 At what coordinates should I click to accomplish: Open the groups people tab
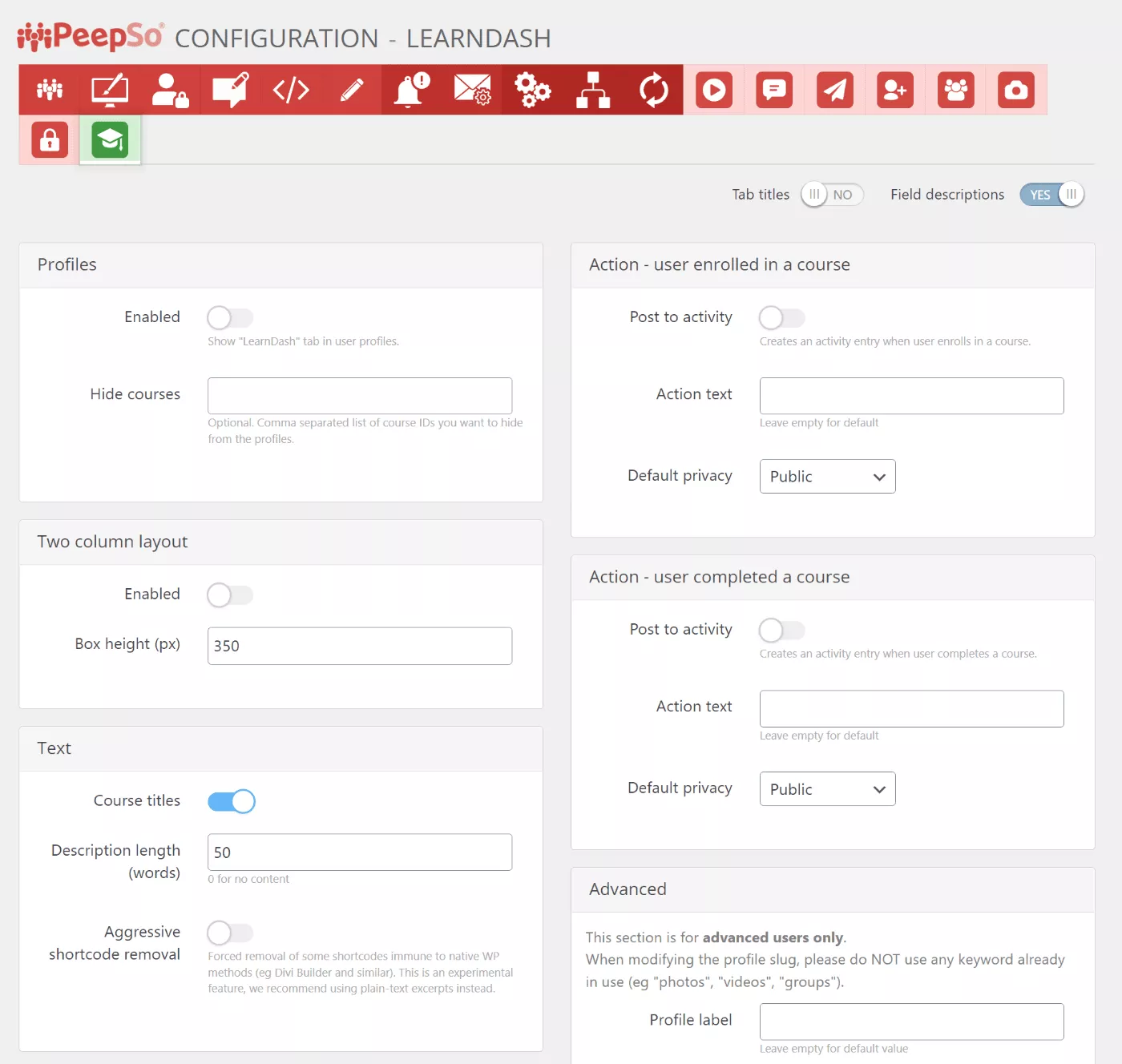click(x=956, y=90)
